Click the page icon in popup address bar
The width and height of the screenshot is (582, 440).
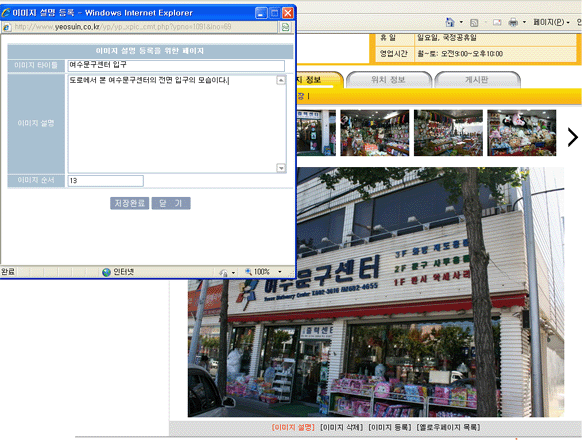7,27
